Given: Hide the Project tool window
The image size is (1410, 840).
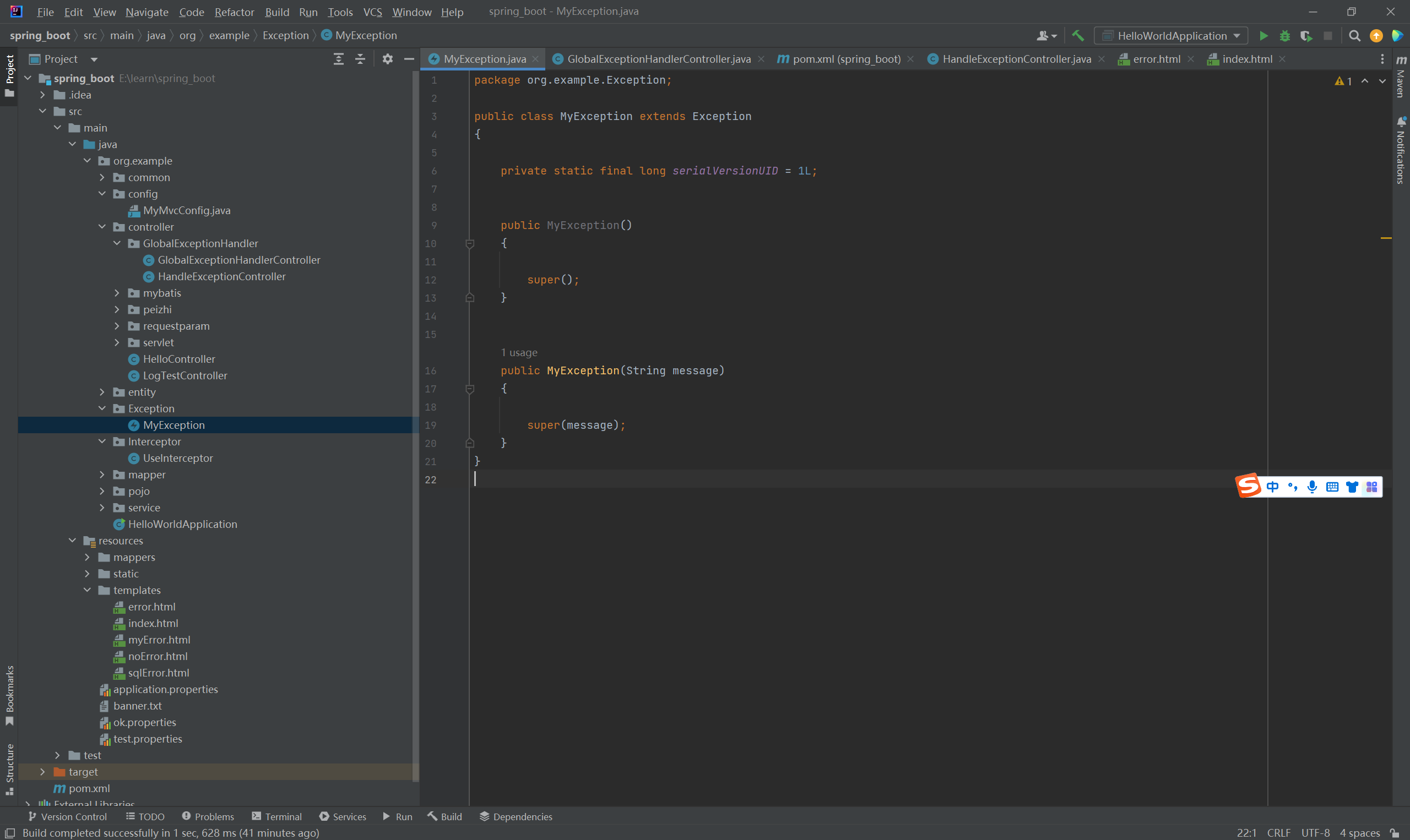Looking at the screenshot, I should coord(409,59).
